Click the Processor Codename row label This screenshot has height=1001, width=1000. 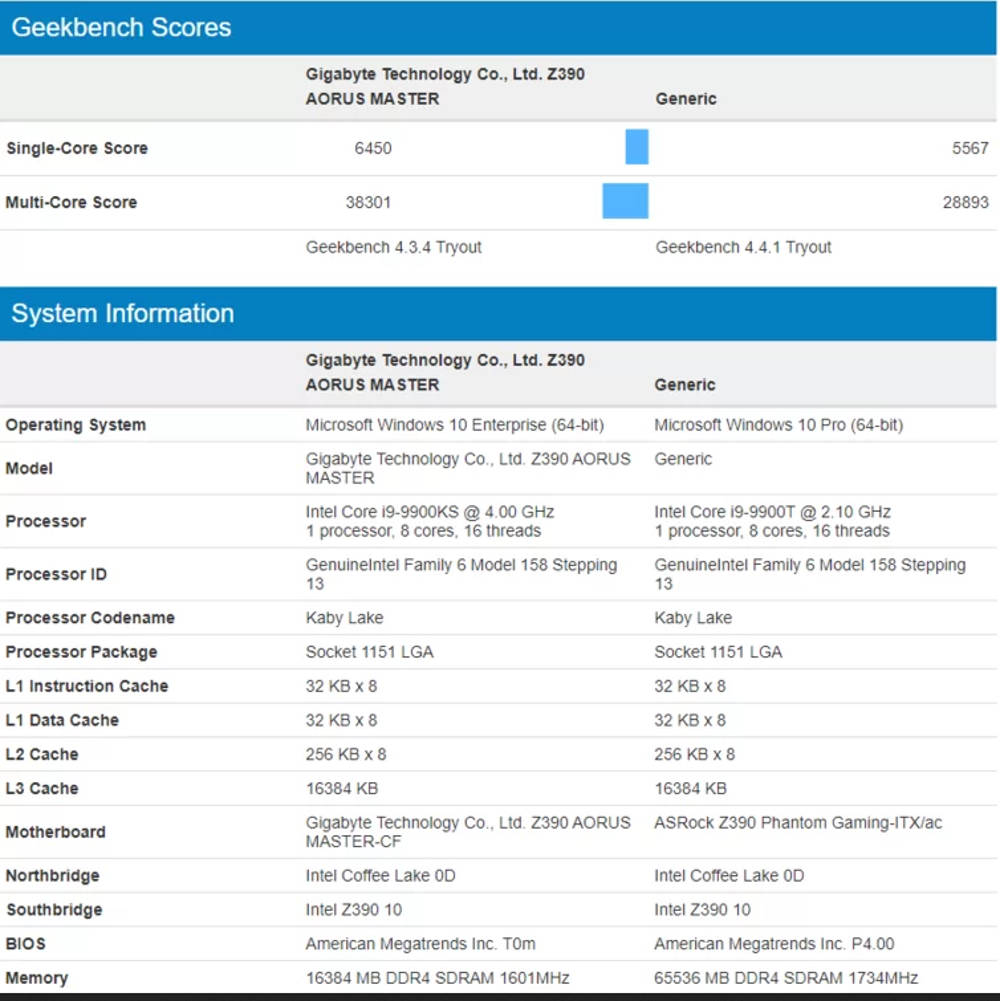(90, 618)
